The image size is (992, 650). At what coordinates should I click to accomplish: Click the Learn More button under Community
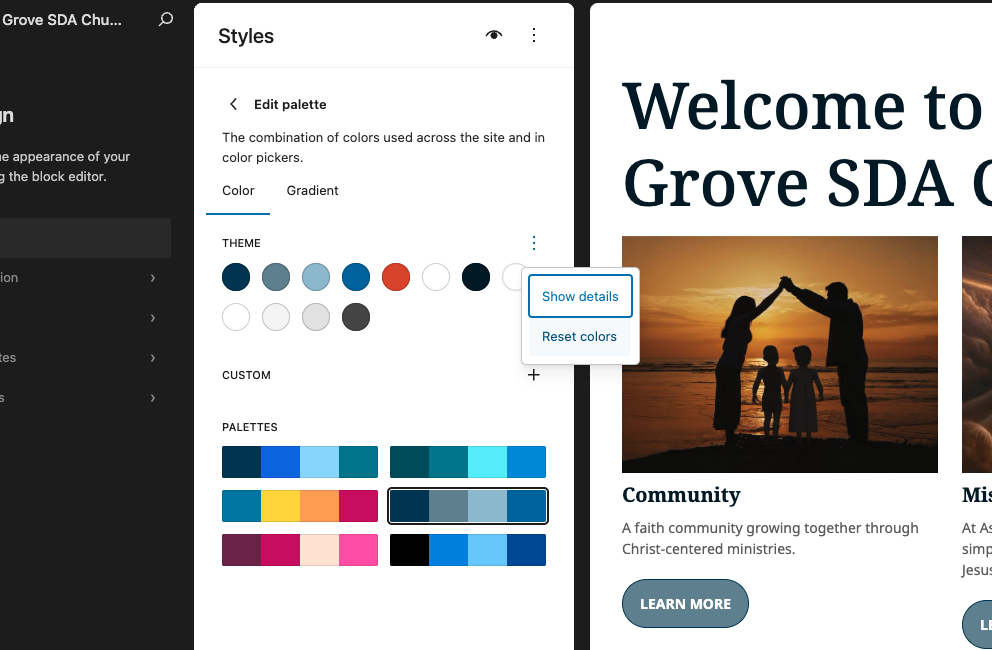tap(685, 604)
